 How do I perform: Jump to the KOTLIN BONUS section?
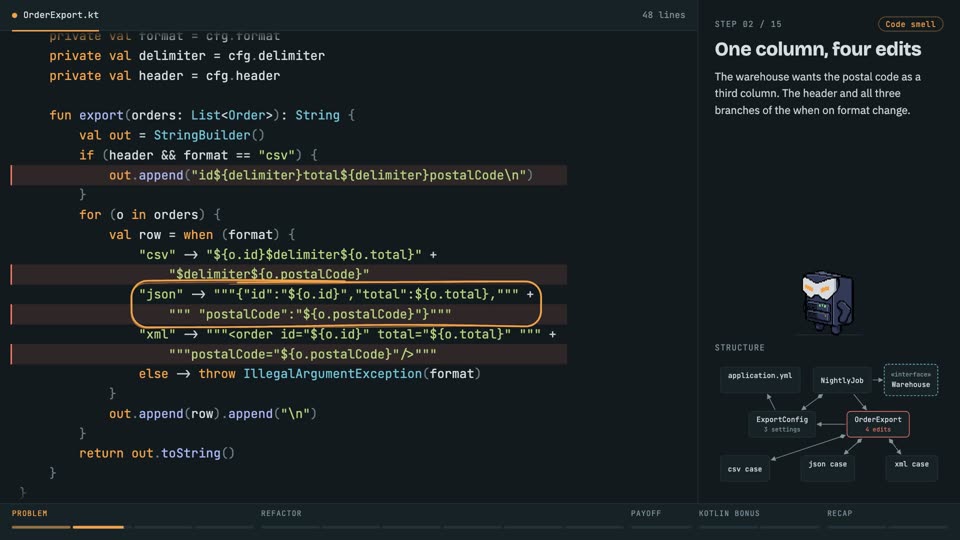click(x=729, y=513)
